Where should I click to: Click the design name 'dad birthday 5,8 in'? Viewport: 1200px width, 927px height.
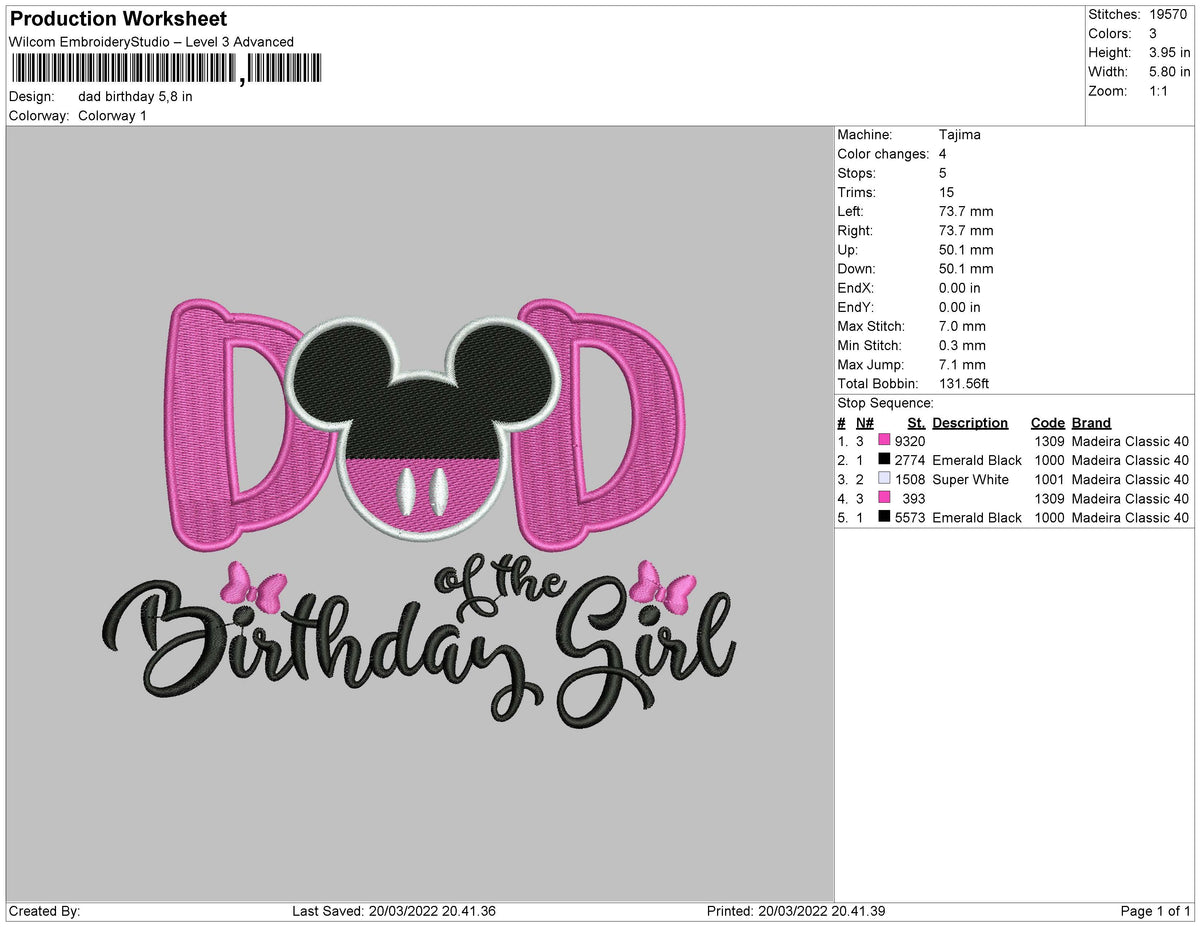135,97
